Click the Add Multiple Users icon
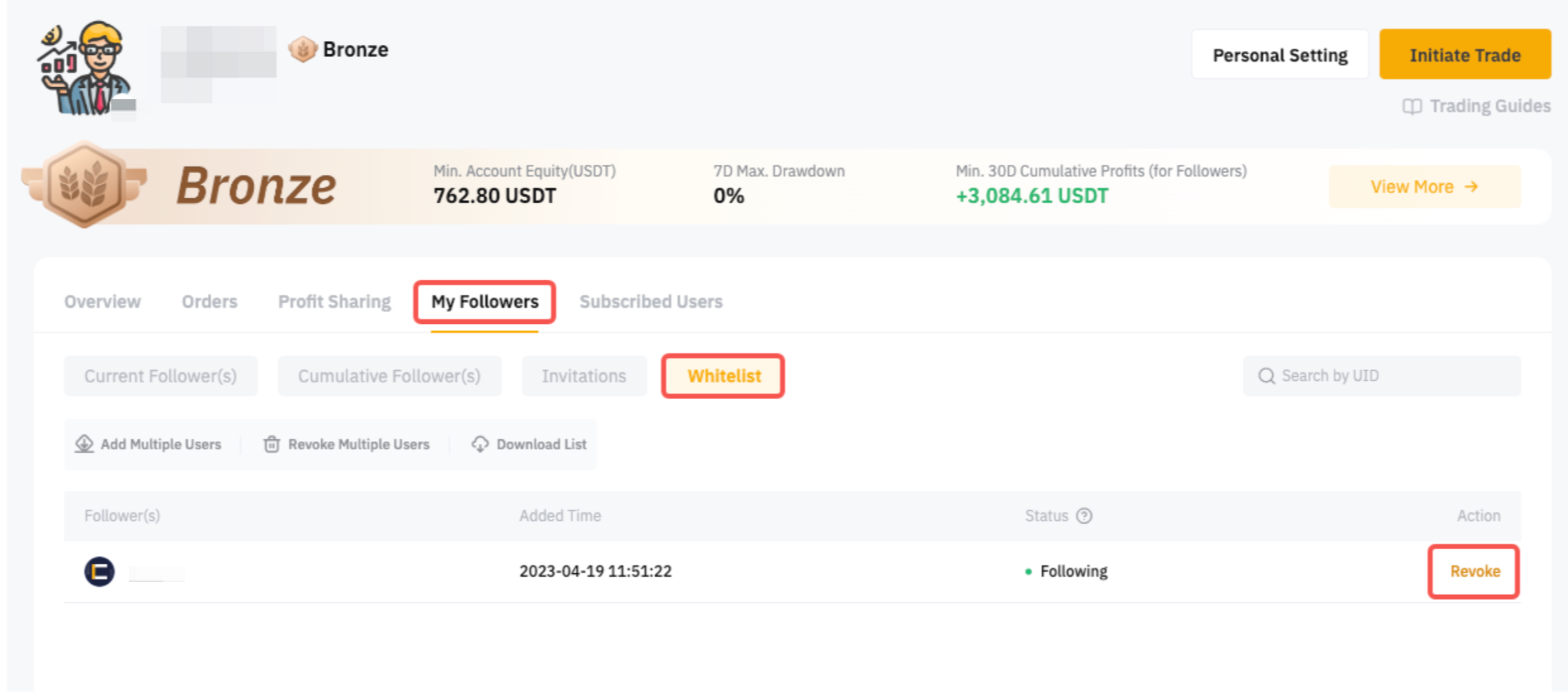 click(x=85, y=444)
